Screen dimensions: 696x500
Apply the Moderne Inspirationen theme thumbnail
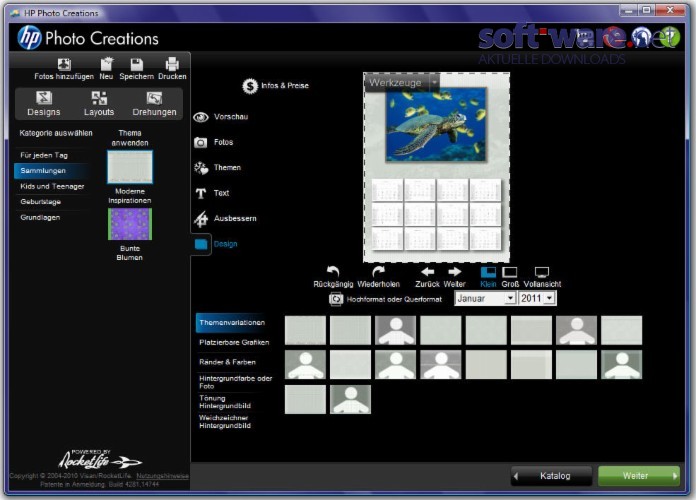(x=130, y=167)
